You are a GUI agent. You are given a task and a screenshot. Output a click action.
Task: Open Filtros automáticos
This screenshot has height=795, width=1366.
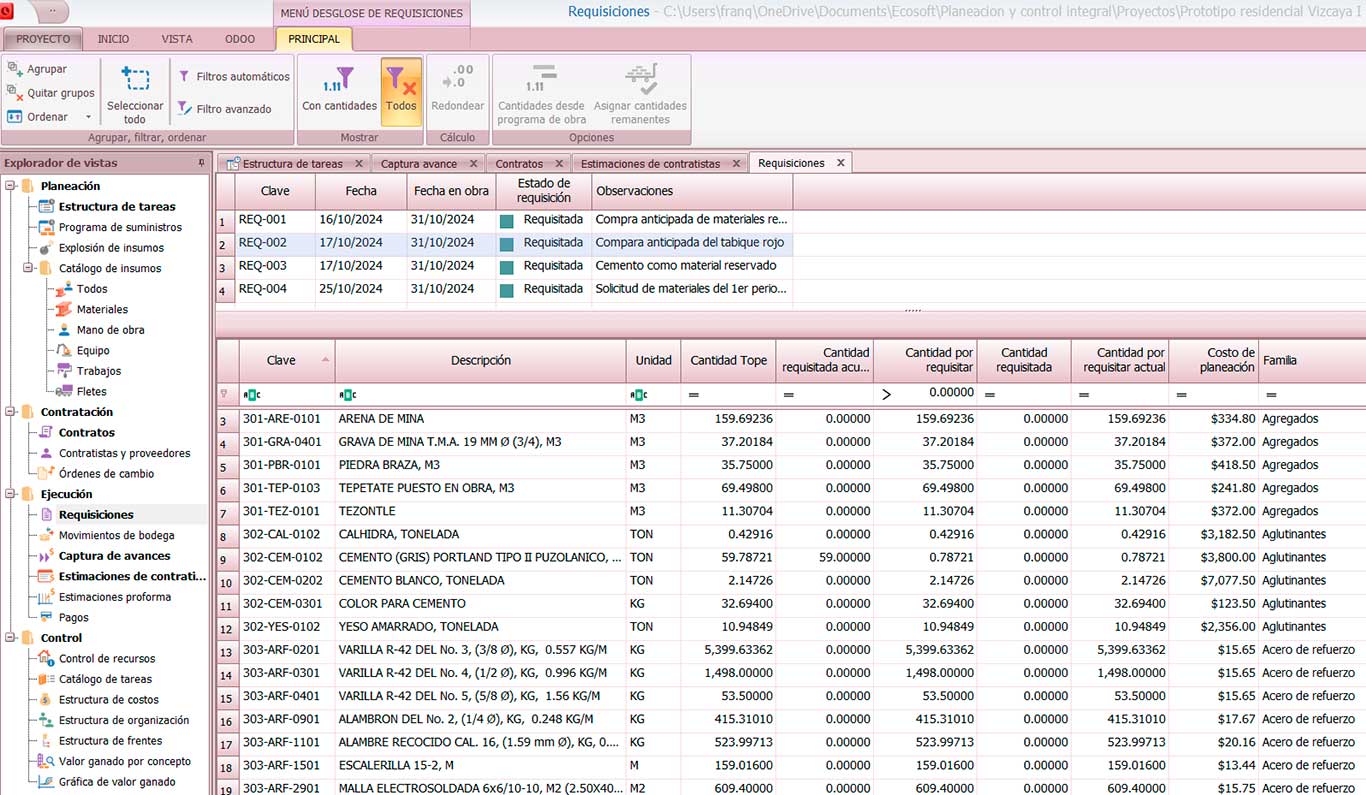(233, 76)
